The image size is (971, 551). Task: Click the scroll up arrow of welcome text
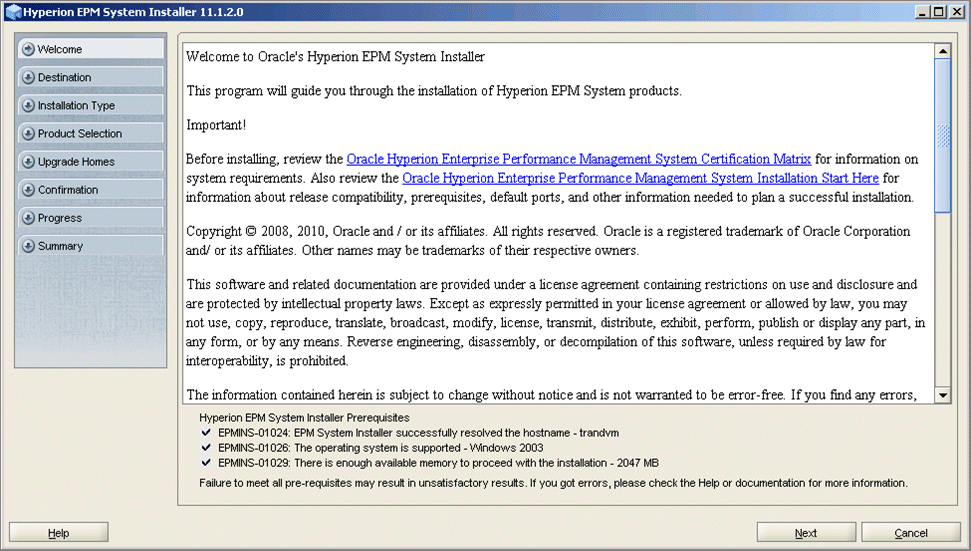tap(943, 51)
